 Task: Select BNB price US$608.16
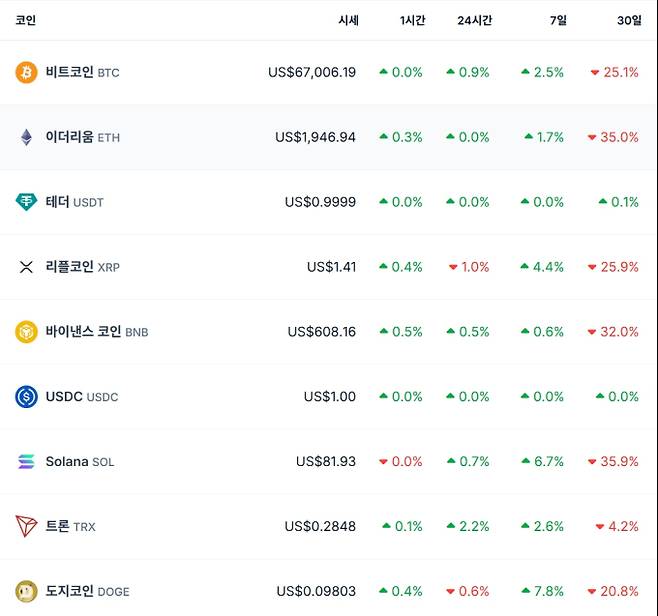click(321, 332)
